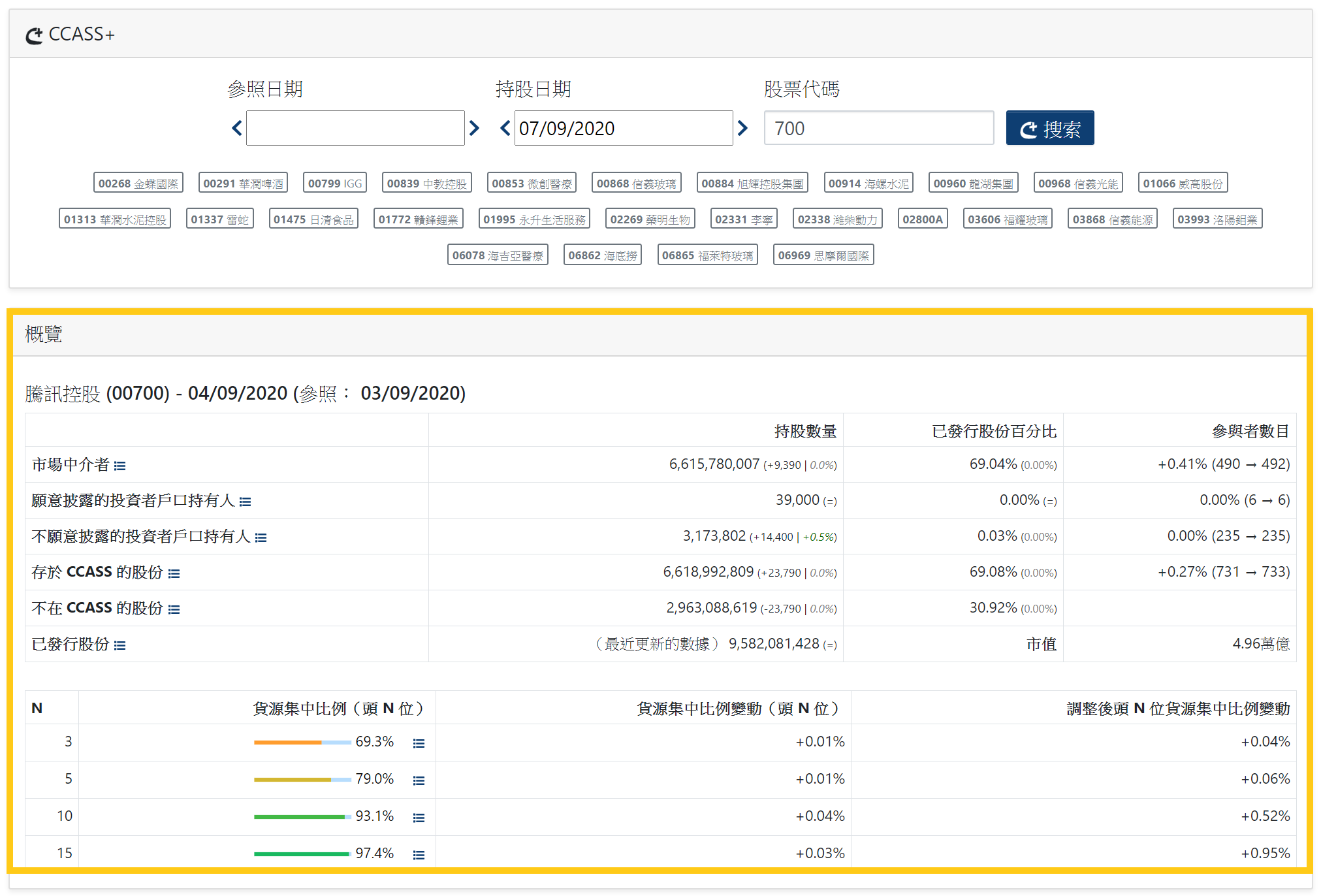Advance holding date with right chevron
This screenshot has height=896, width=1321.
click(x=742, y=128)
